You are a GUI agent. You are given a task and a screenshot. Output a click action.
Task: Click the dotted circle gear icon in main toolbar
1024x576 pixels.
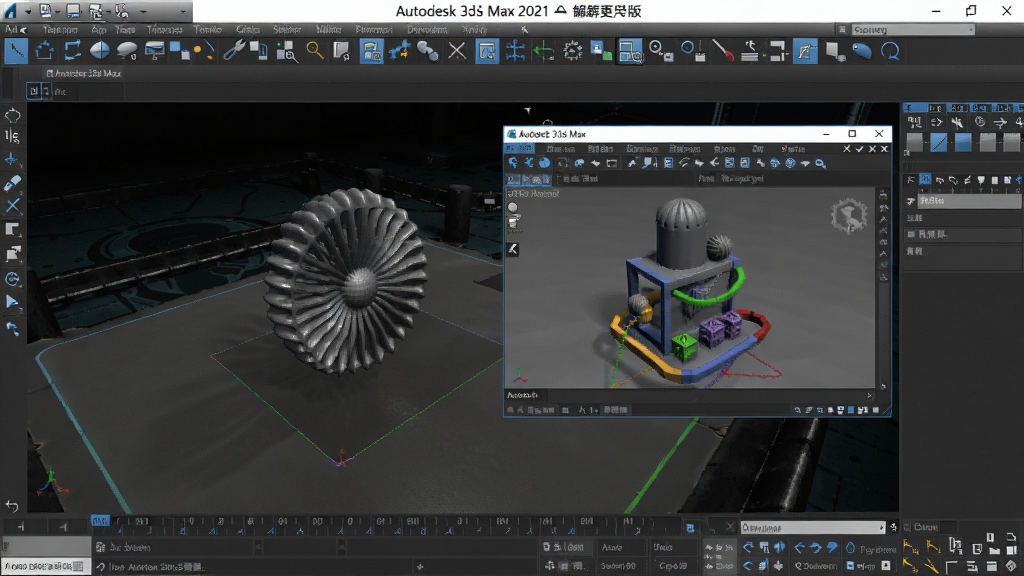tap(573, 51)
